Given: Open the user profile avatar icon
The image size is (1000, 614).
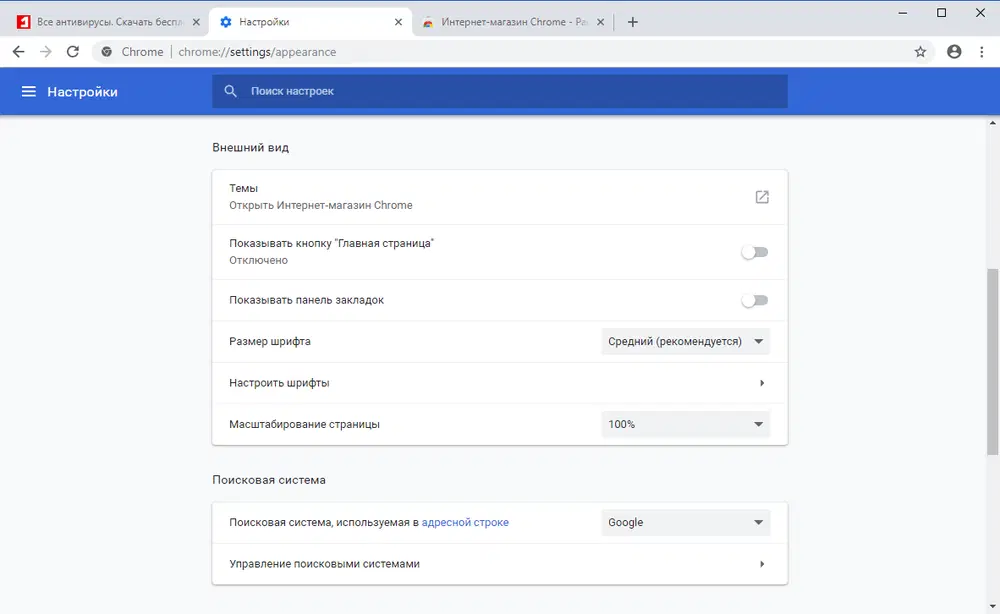Looking at the screenshot, I should (x=954, y=52).
